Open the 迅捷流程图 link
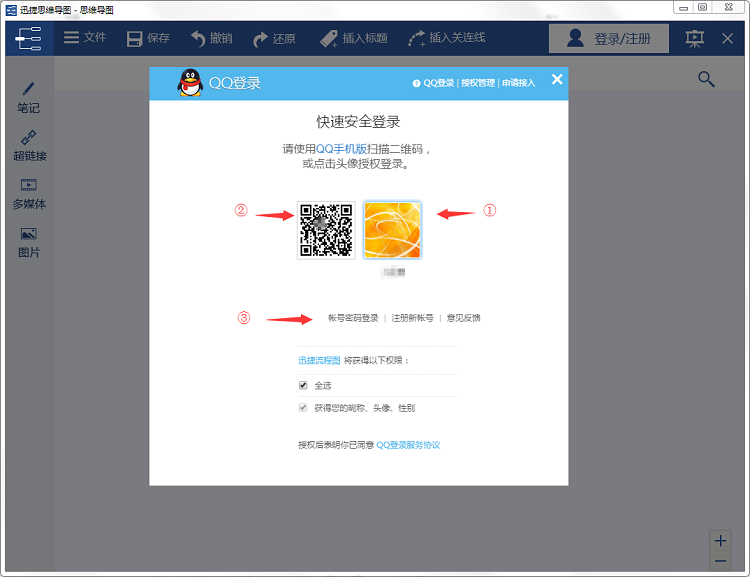This screenshot has height=577, width=750. [319, 360]
